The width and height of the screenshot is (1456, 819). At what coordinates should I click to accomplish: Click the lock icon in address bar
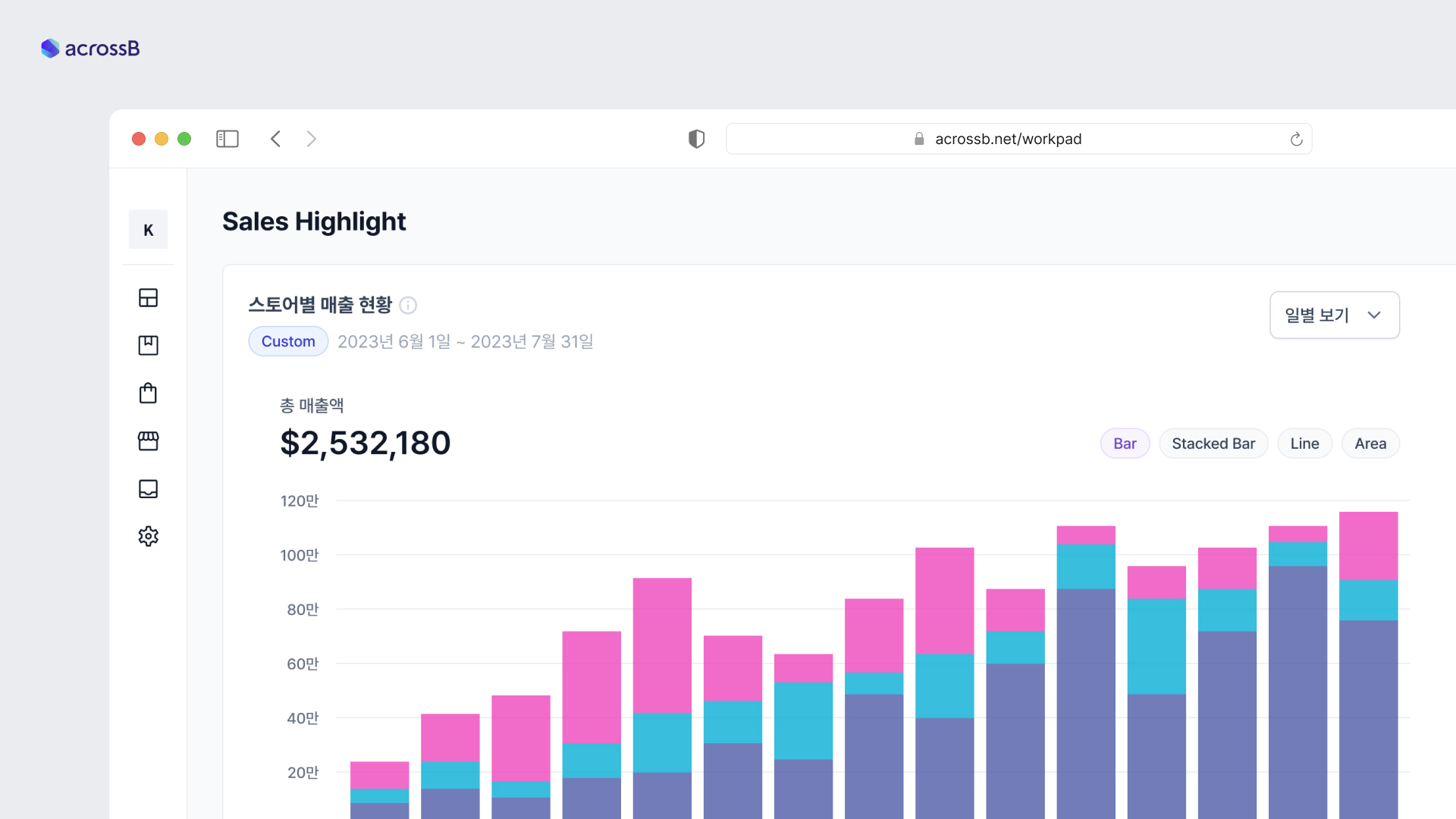(x=919, y=139)
